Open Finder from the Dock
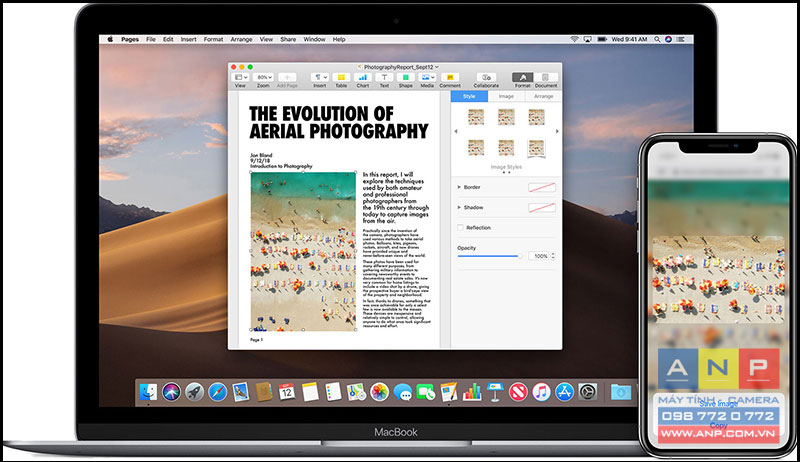 [148, 392]
